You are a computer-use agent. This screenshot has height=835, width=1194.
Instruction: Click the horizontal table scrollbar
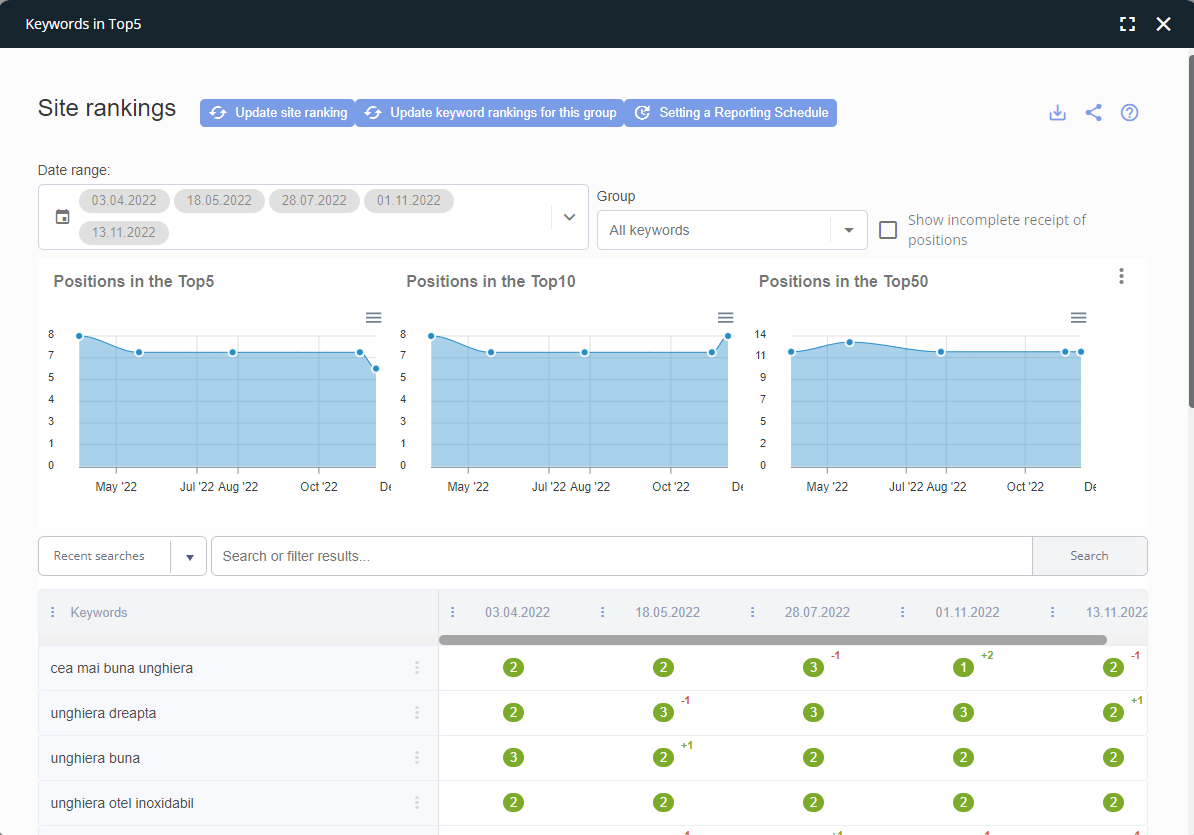point(772,640)
